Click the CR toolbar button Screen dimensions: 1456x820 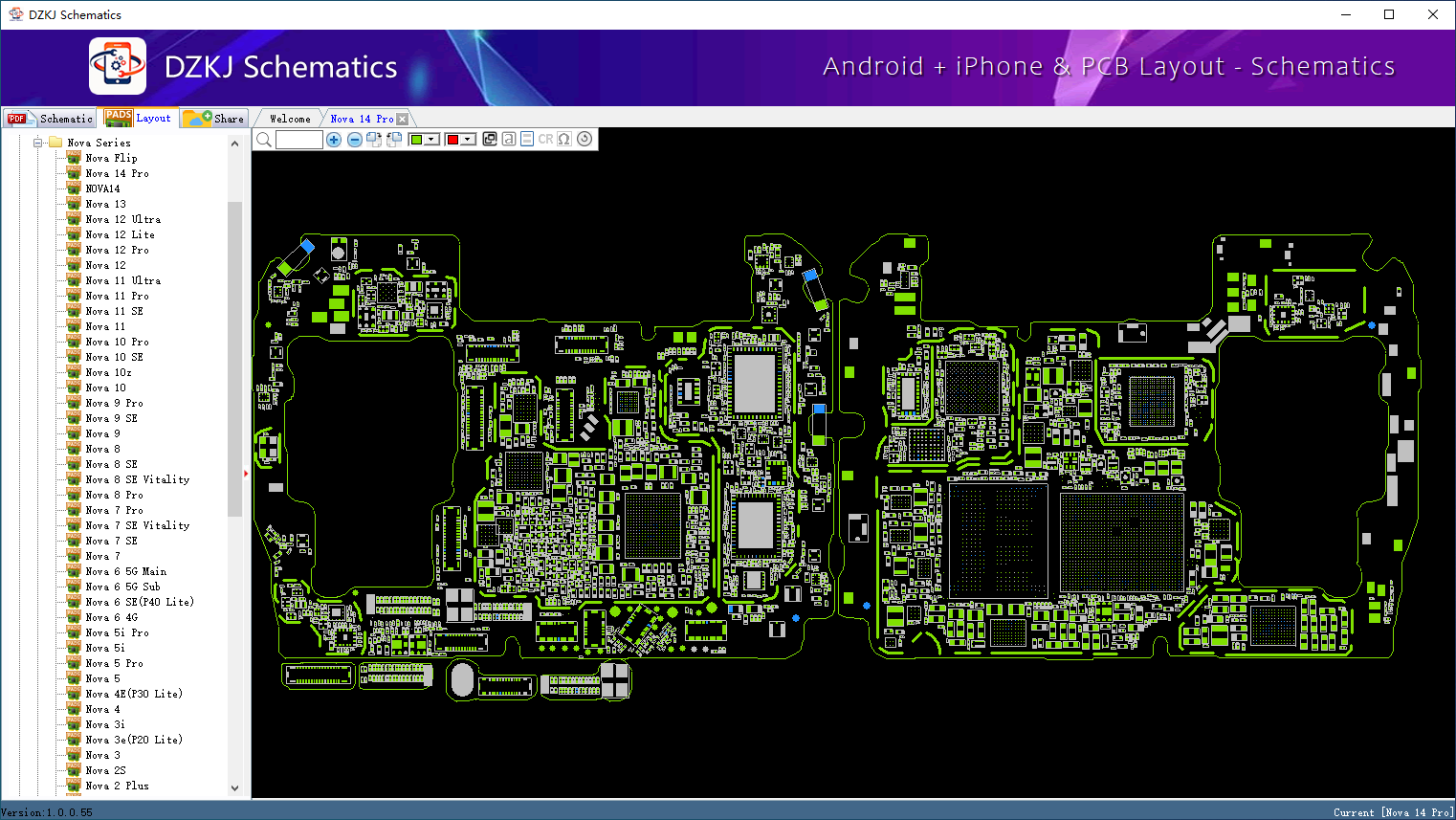545,139
